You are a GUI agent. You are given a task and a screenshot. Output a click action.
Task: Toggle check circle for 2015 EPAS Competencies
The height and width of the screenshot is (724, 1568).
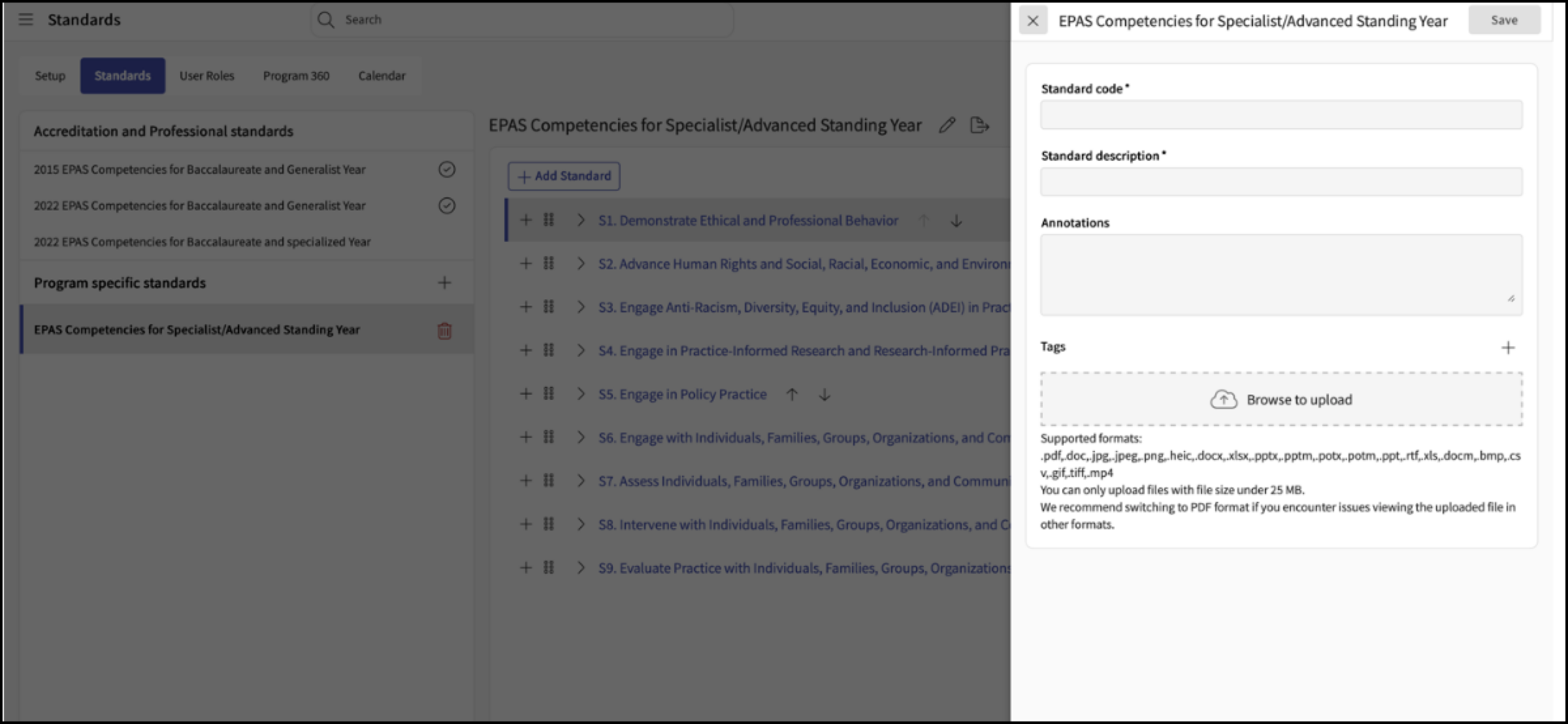[x=447, y=170]
